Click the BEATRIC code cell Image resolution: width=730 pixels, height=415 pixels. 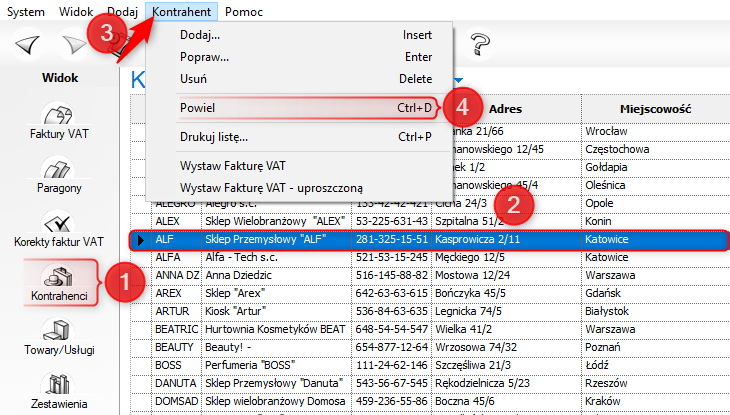(176, 329)
